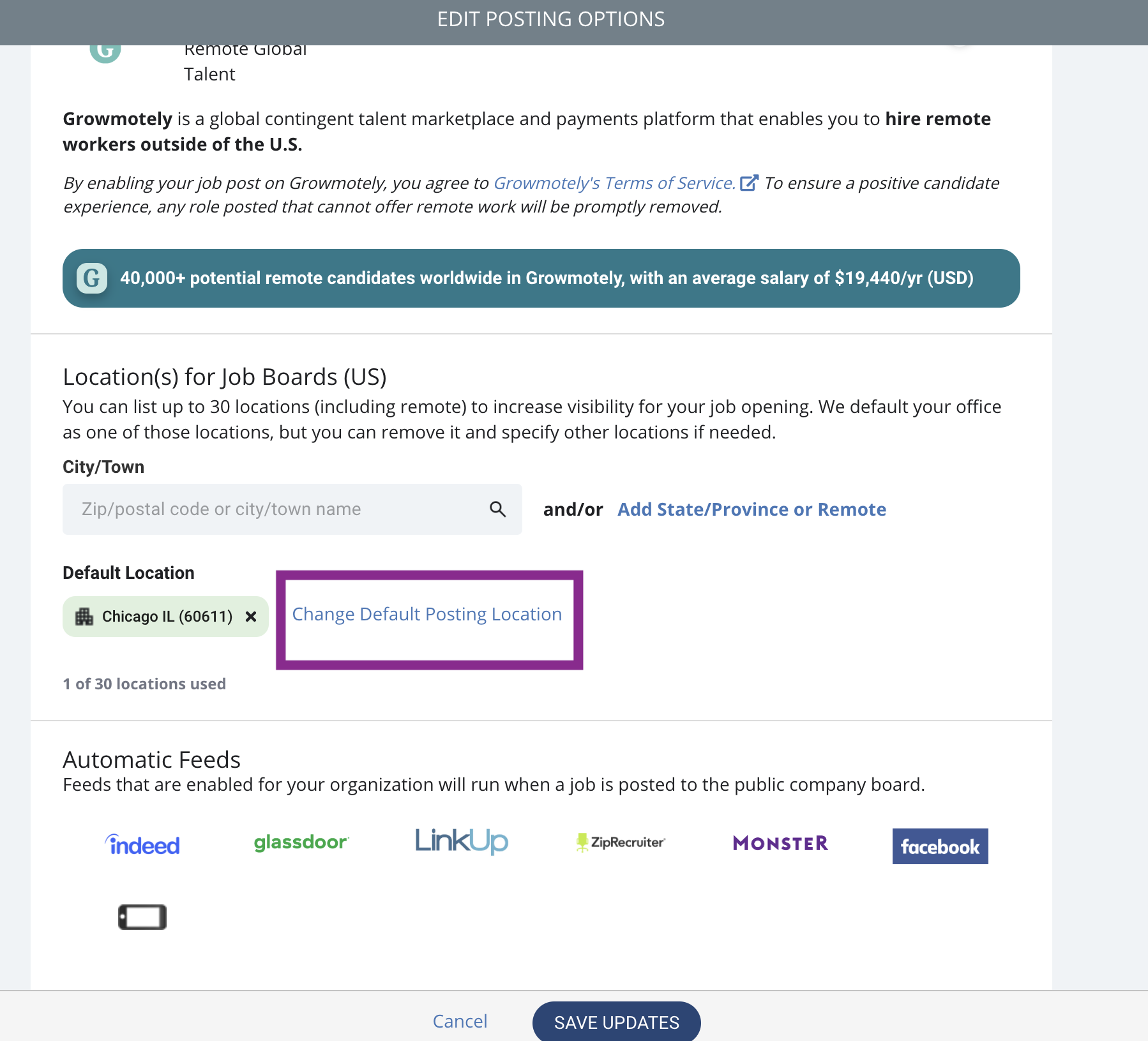
Task: Click the Indeed feed logo
Action: point(142,845)
